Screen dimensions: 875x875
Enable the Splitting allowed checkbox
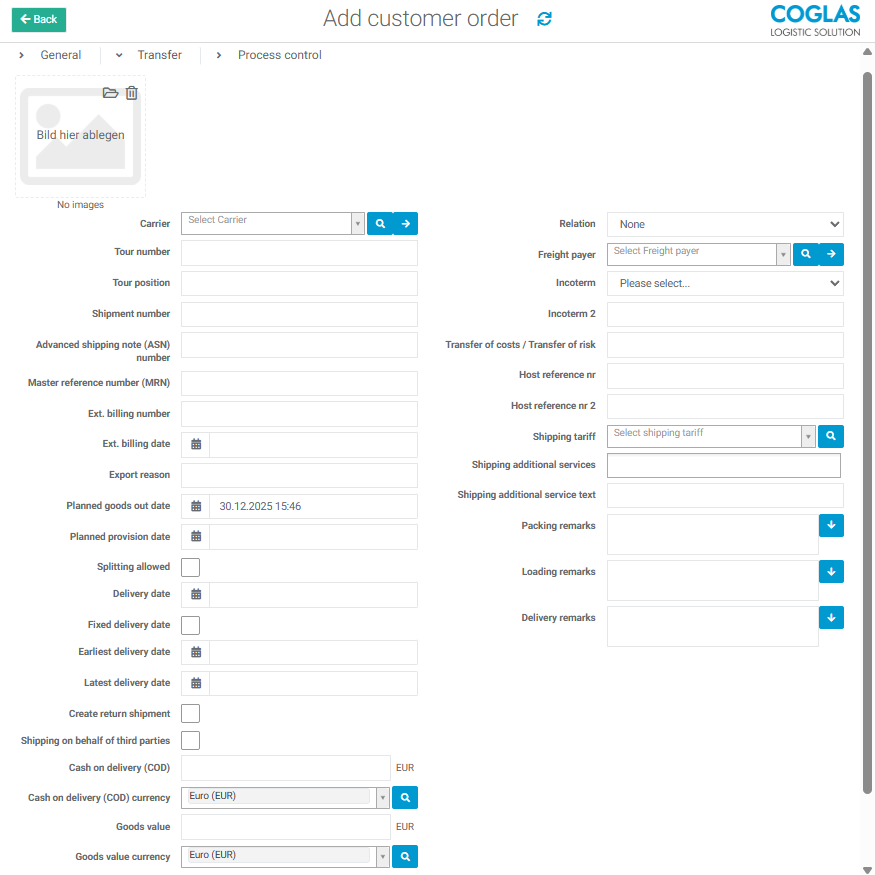(190, 567)
